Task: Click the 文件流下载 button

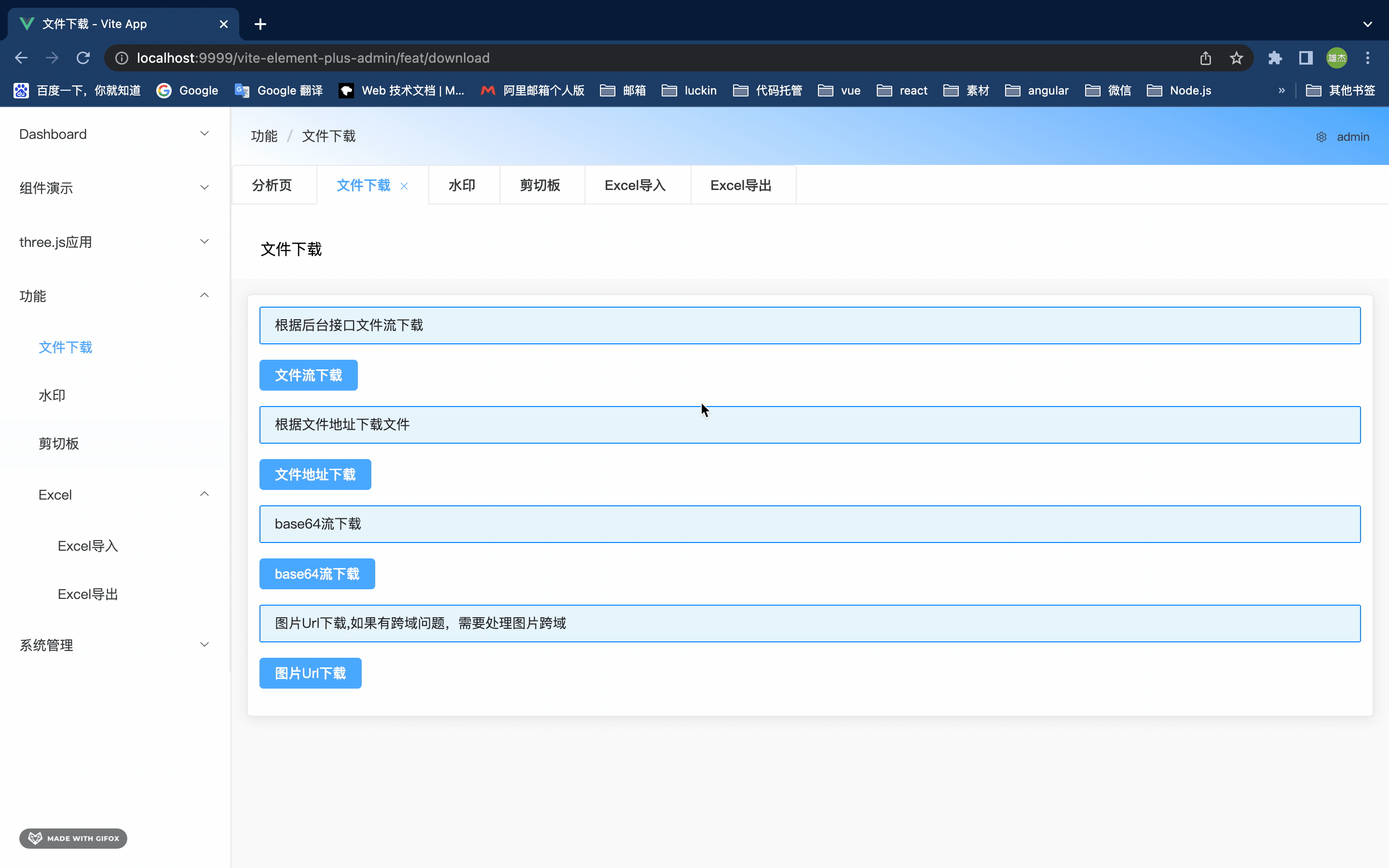Action: pos(308,375)
